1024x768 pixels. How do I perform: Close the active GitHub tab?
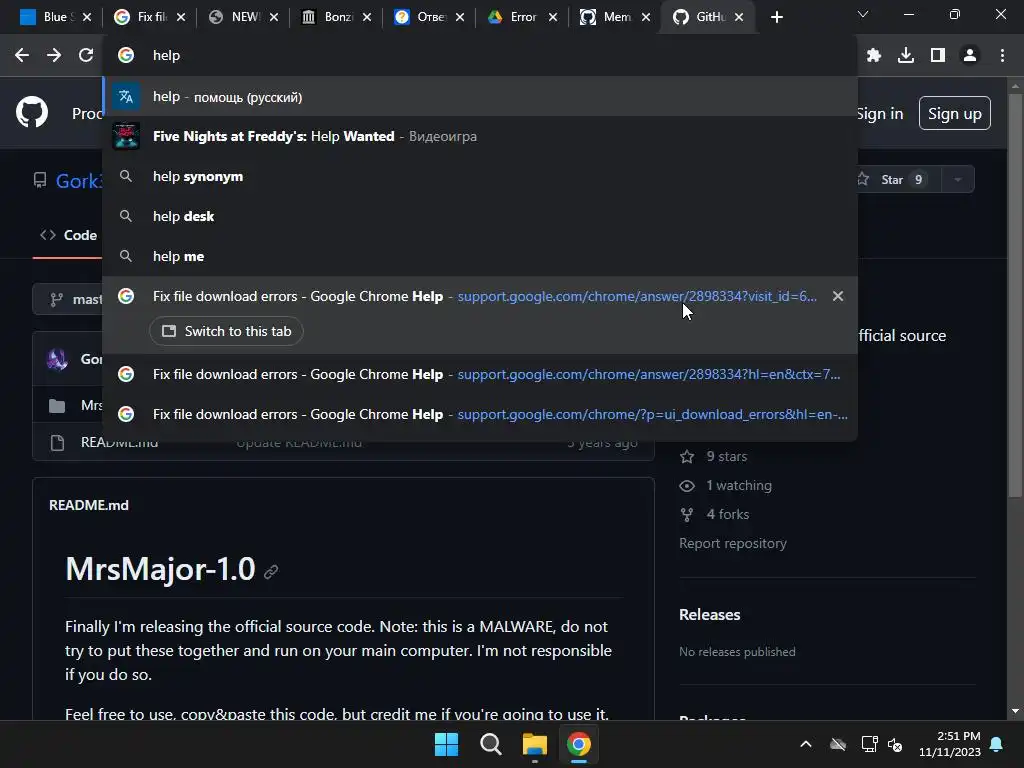pyautogui.click(x=739, y=17)
